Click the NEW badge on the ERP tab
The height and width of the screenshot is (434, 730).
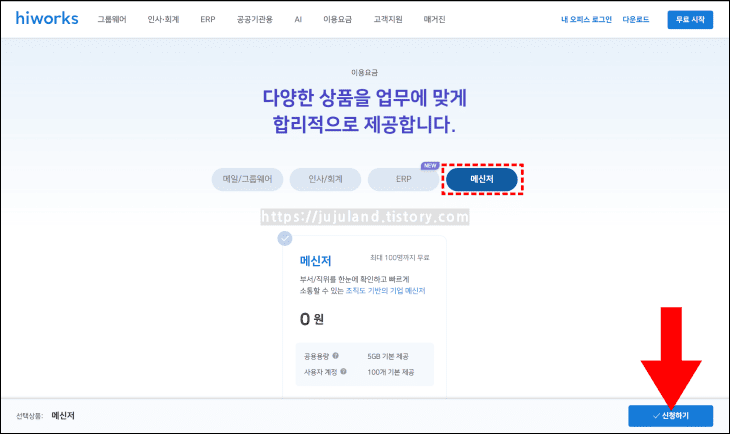(430, 166)
